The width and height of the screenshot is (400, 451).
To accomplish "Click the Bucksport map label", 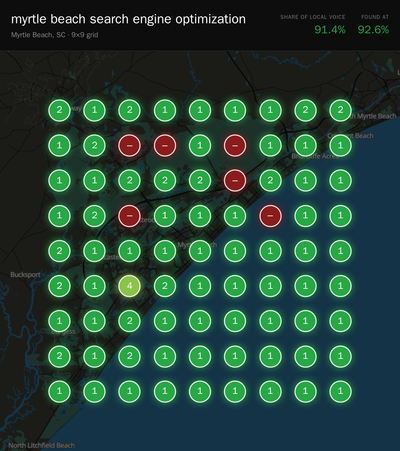I will tap(25, 275).
